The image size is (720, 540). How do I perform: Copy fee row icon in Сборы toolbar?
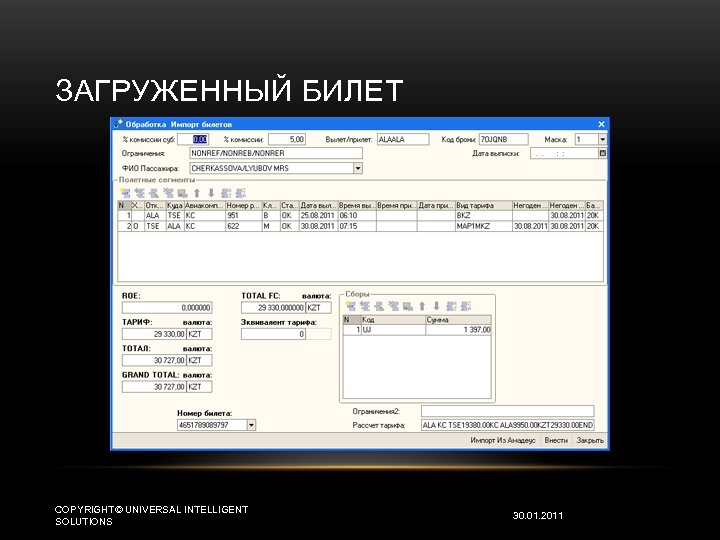coord(365,306)
